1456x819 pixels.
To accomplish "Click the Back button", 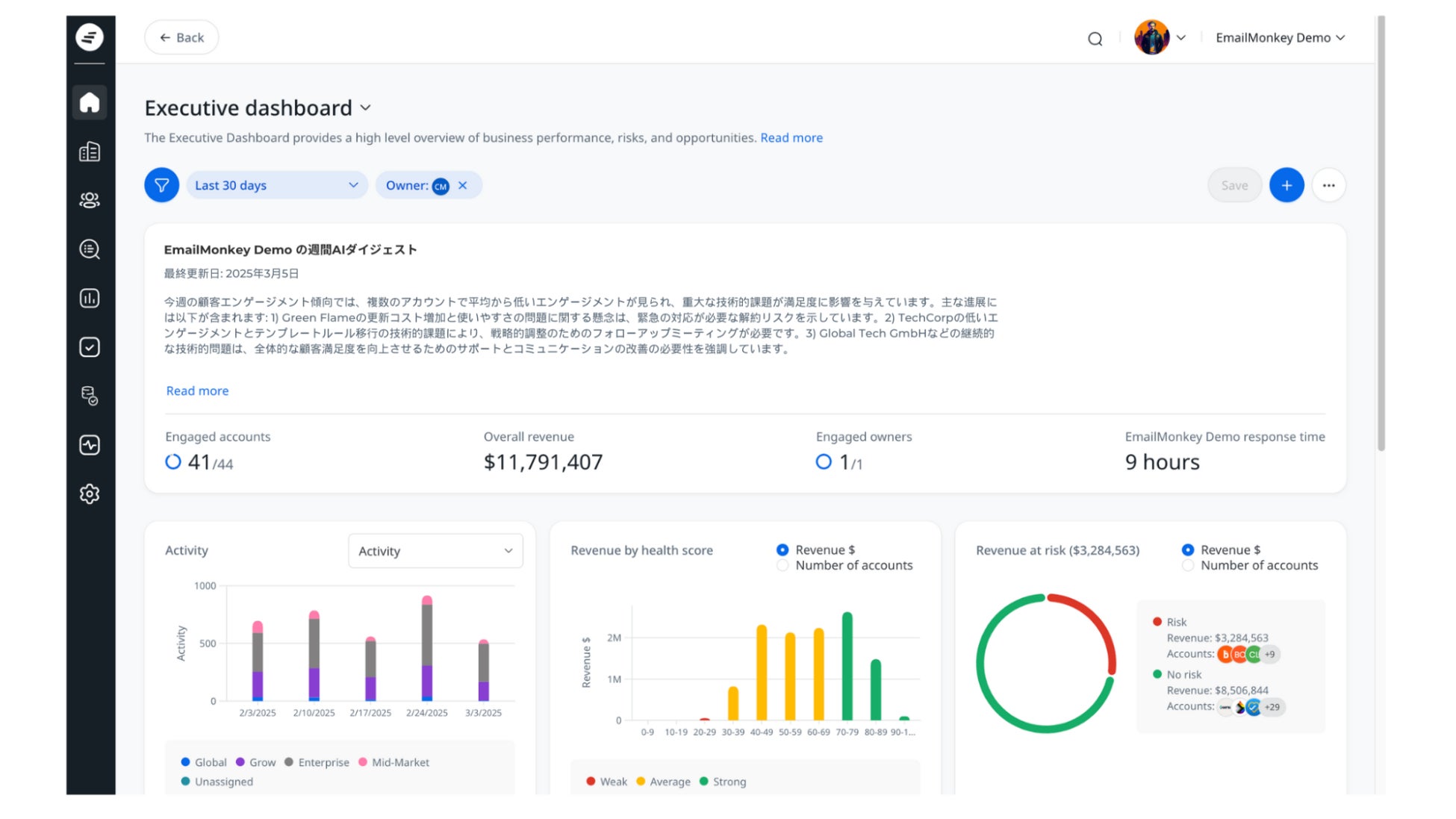I will [x=181, y=38].
